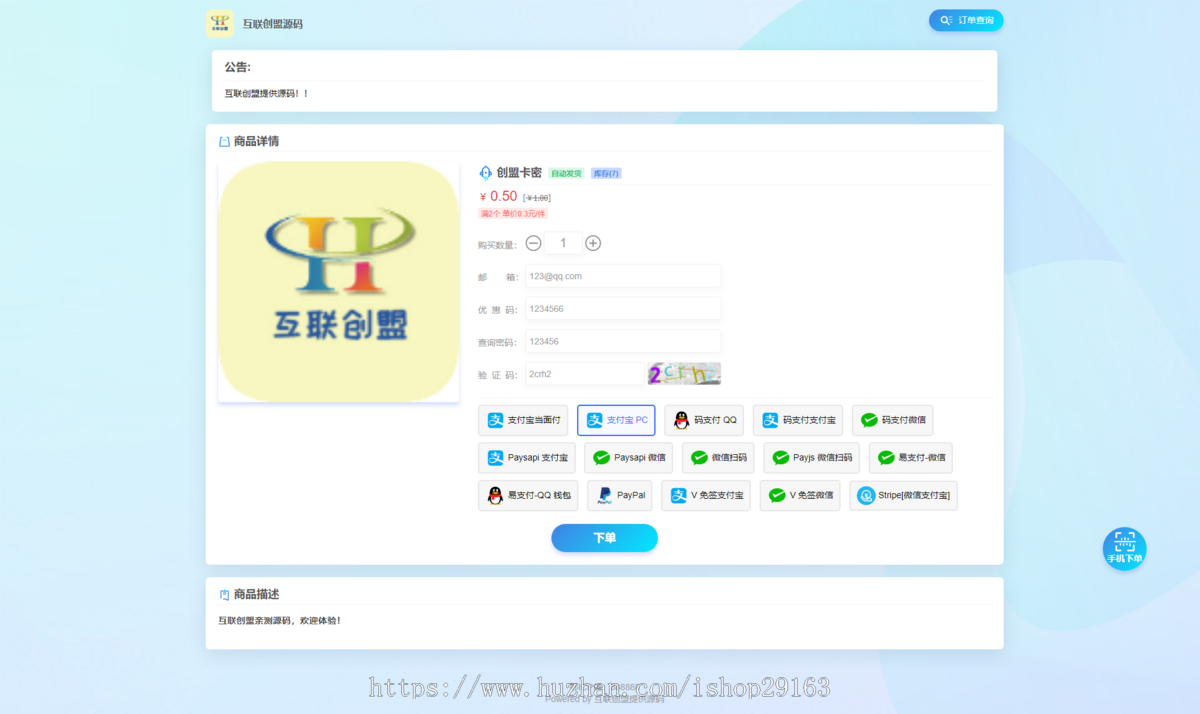Select 码支付 QQ payment method
Image resolution: width=1200 pixels, height=714 pixels.
point(704,420)
